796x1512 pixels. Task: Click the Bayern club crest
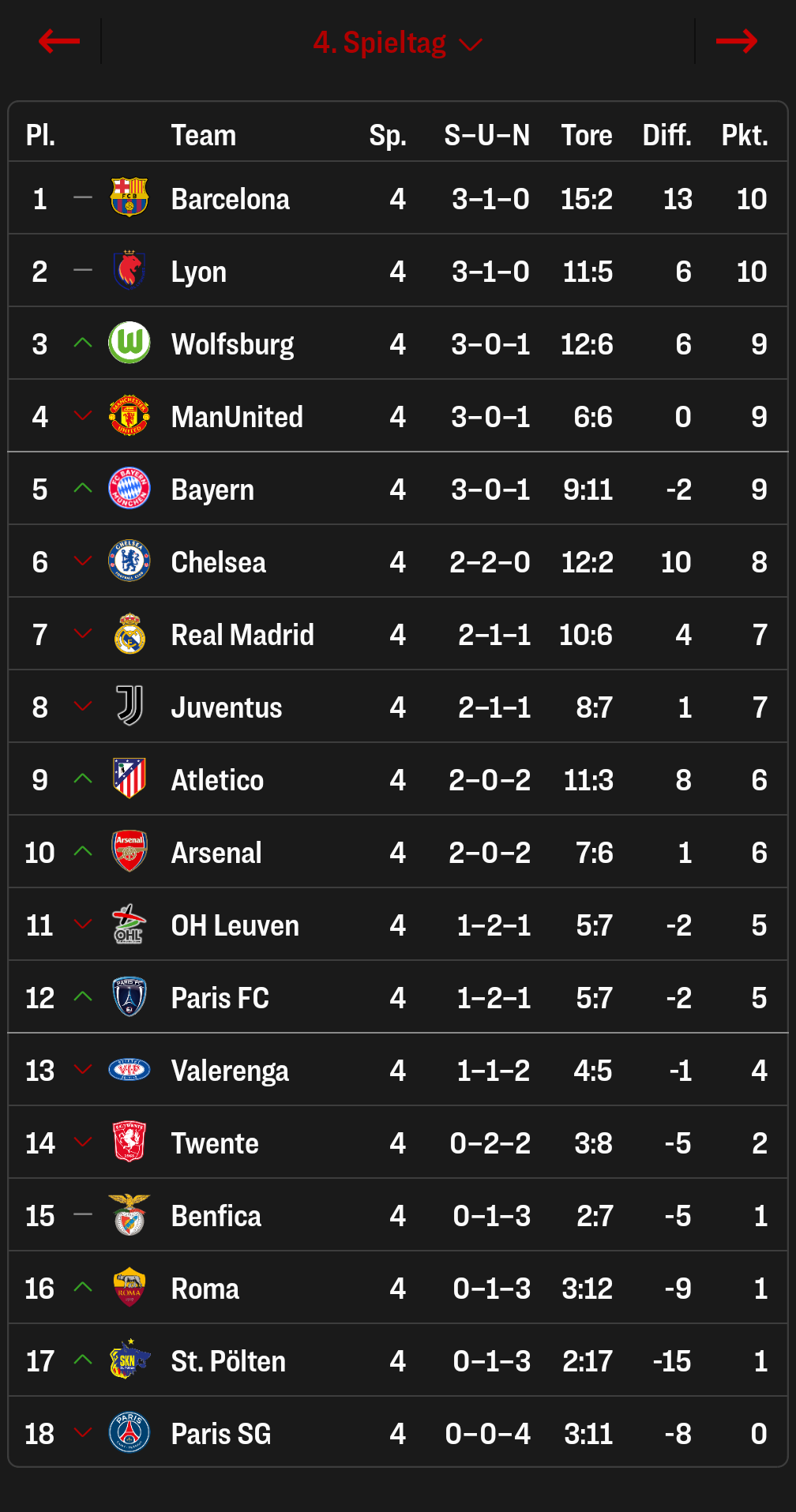click(x=130, y=489)
